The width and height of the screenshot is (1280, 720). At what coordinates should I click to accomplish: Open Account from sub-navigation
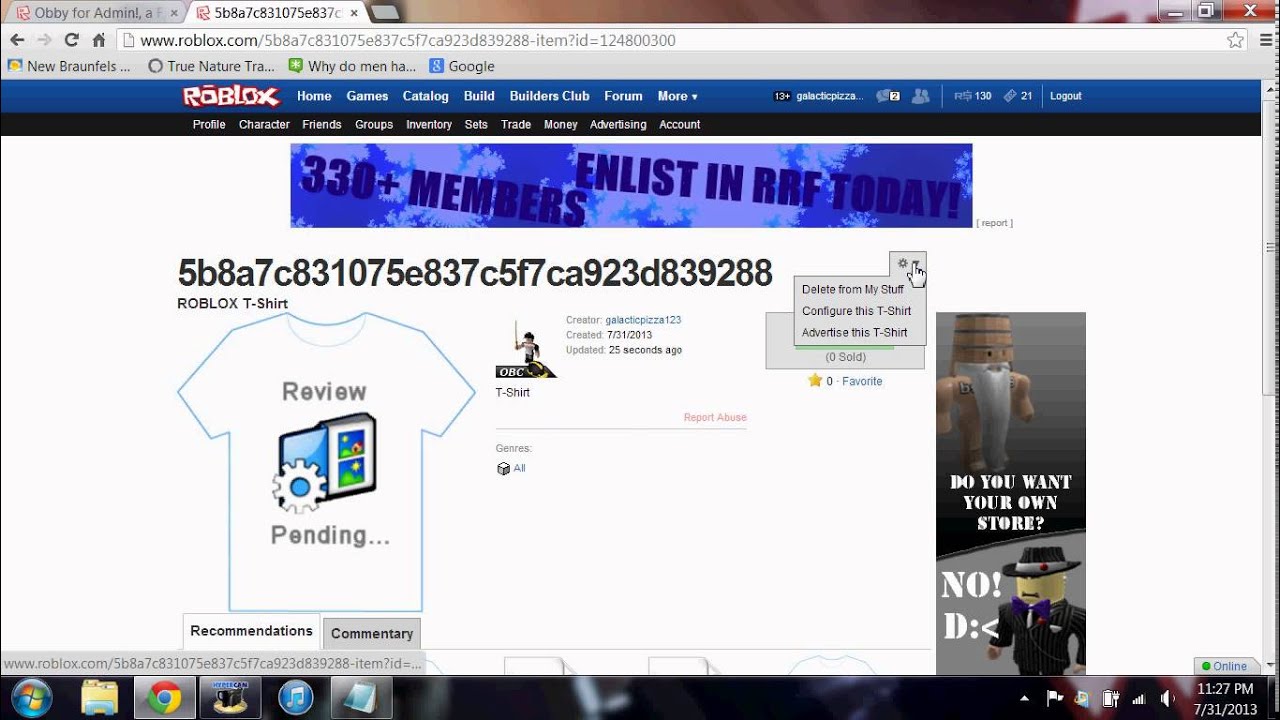[679, 124]
